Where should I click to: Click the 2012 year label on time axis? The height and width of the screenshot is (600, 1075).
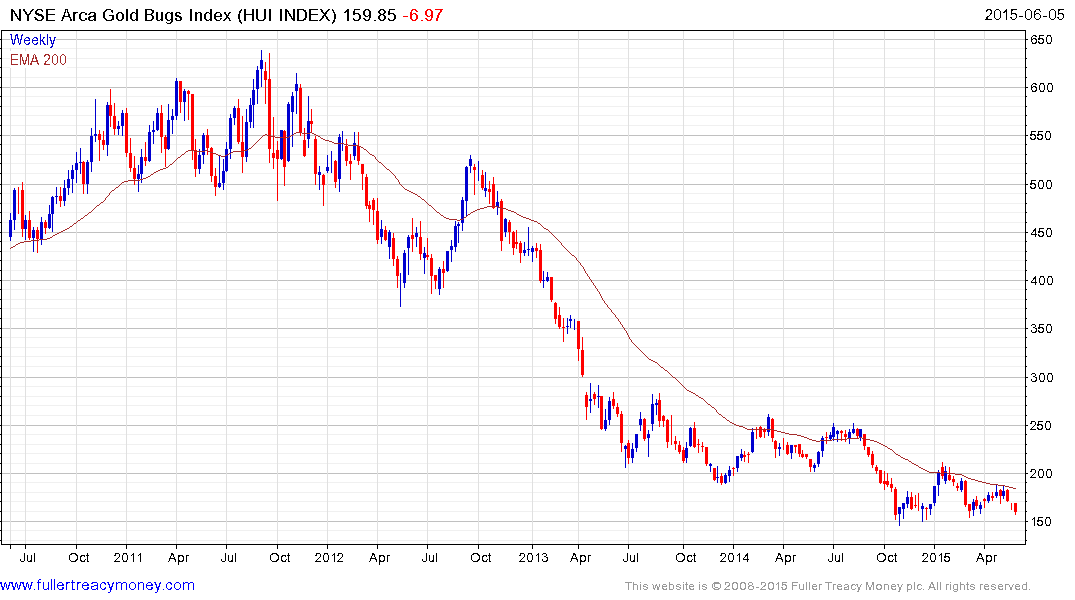[x=329, y=557]
